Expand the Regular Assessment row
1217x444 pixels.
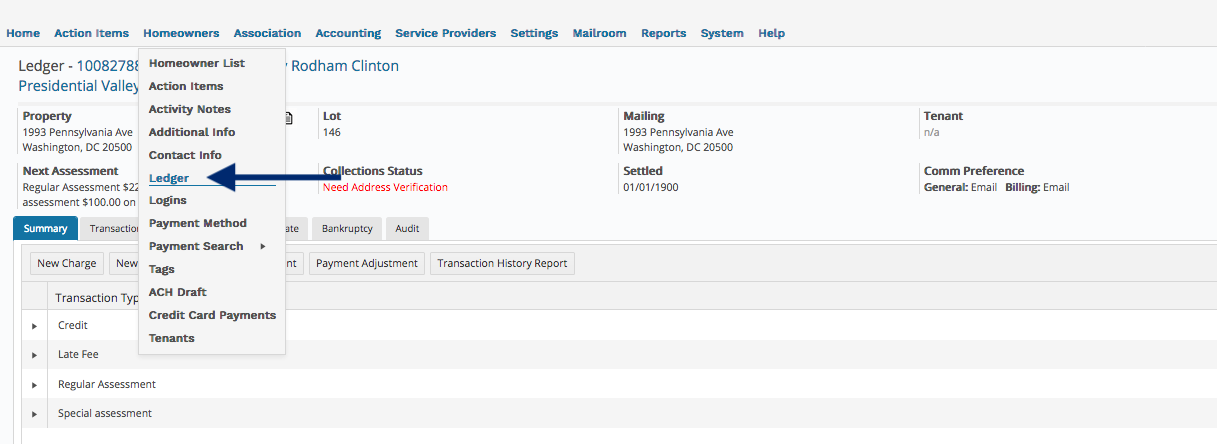(34, 384)
